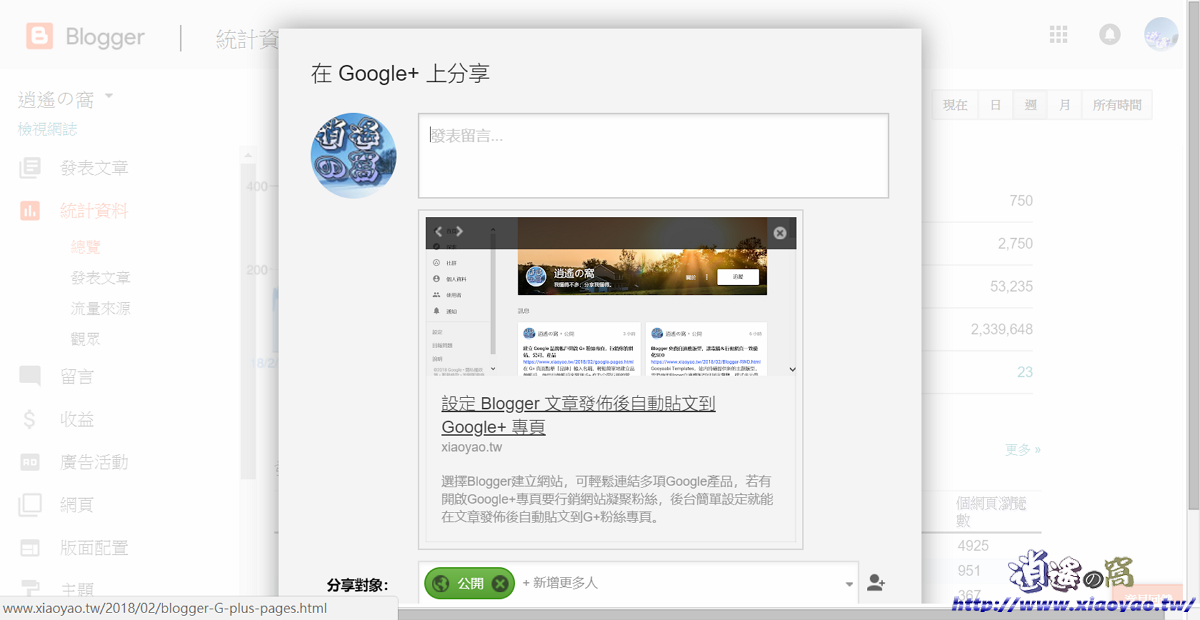Click the 網頁 pages icon
This screenshot has height=620, width=1200.
pos(30,505)
